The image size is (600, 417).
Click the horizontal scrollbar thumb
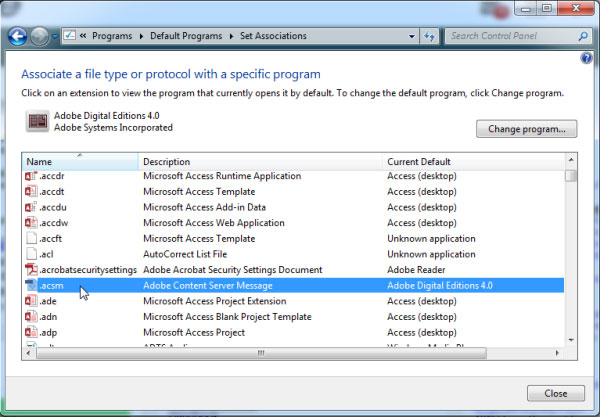point(261,353)
